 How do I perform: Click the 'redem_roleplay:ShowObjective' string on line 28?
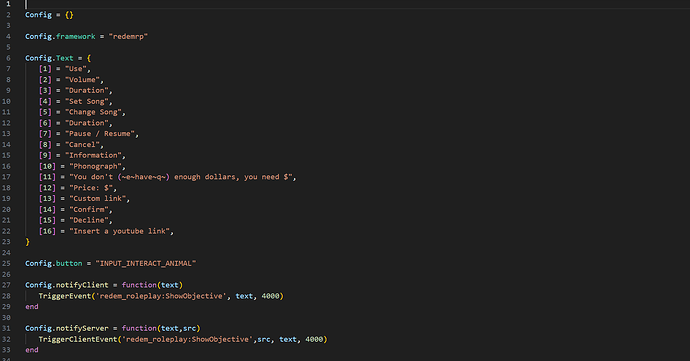[161, 296]
